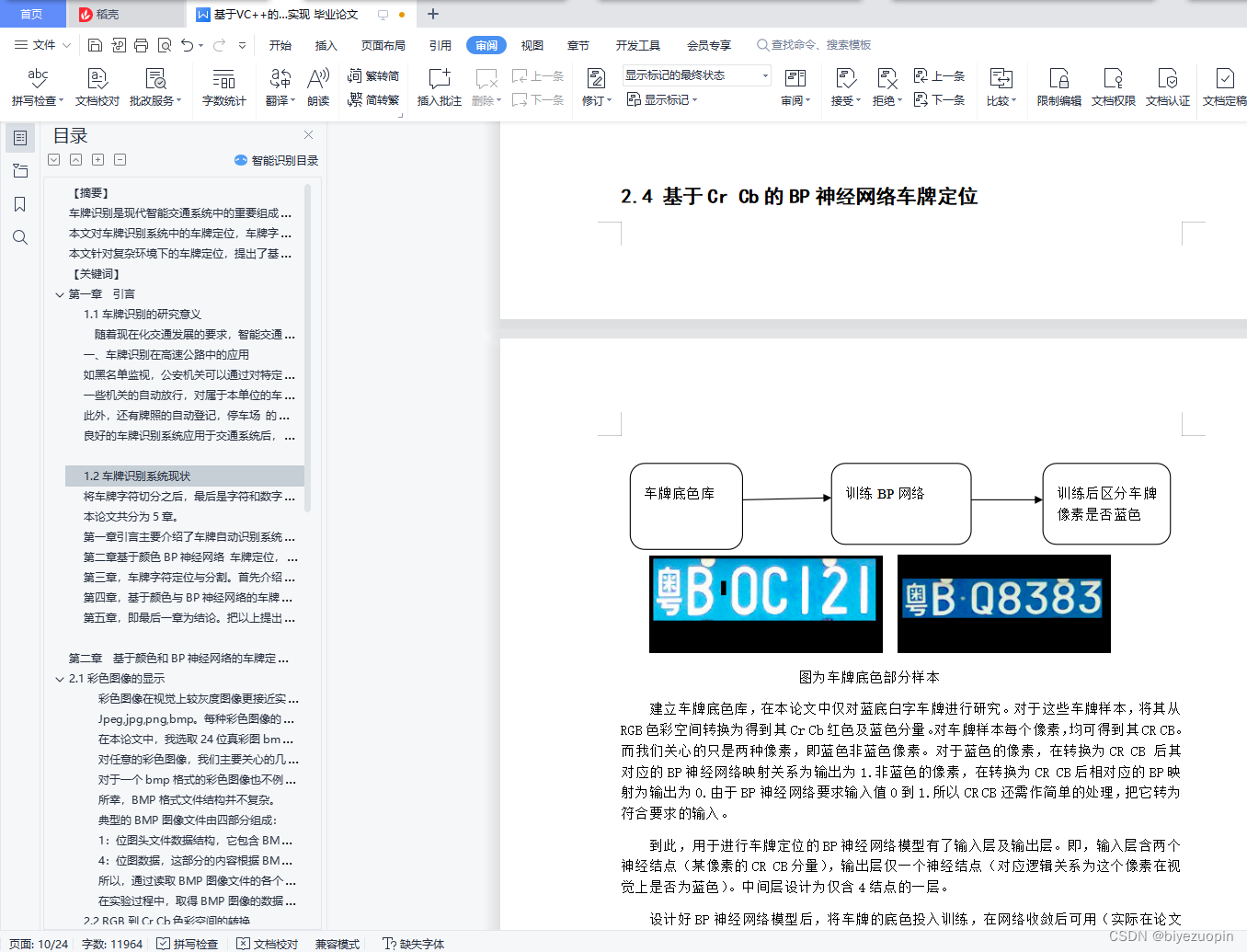Screen dimensions: 1247x952
Task: Open the word count (字数统计) tool
Action: (x=224, y=87)
